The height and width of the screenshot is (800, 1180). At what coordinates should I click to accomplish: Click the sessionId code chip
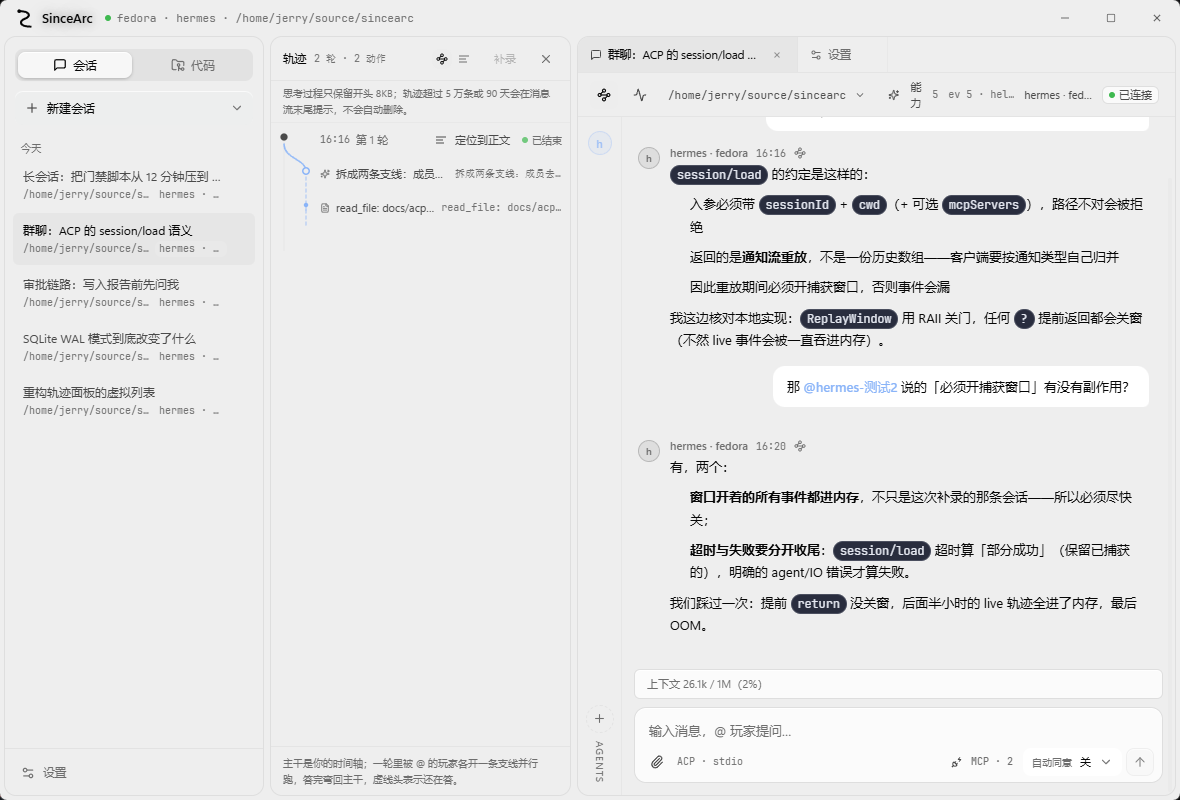(797, 205)
